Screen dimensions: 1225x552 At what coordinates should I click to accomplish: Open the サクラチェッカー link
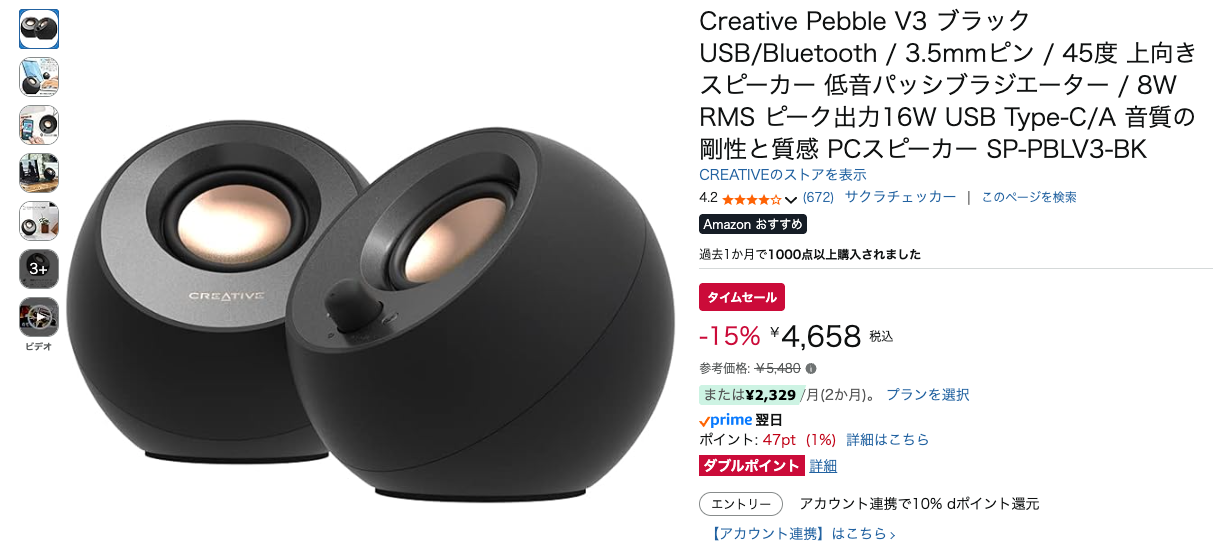[900, 197]
